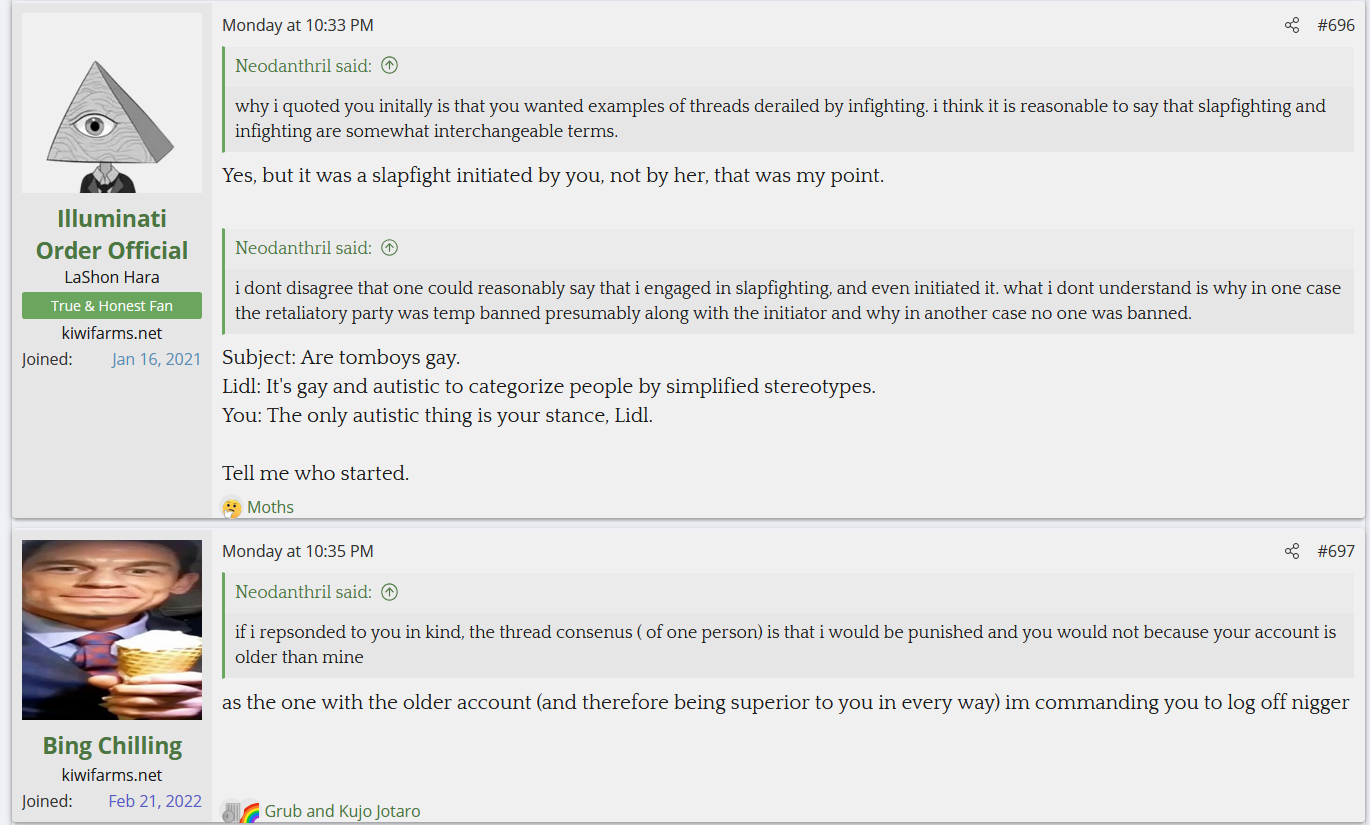The image size is (1370, 825).
Task: Open the Illuminati pyramid avatar
Action: (112, 103)
